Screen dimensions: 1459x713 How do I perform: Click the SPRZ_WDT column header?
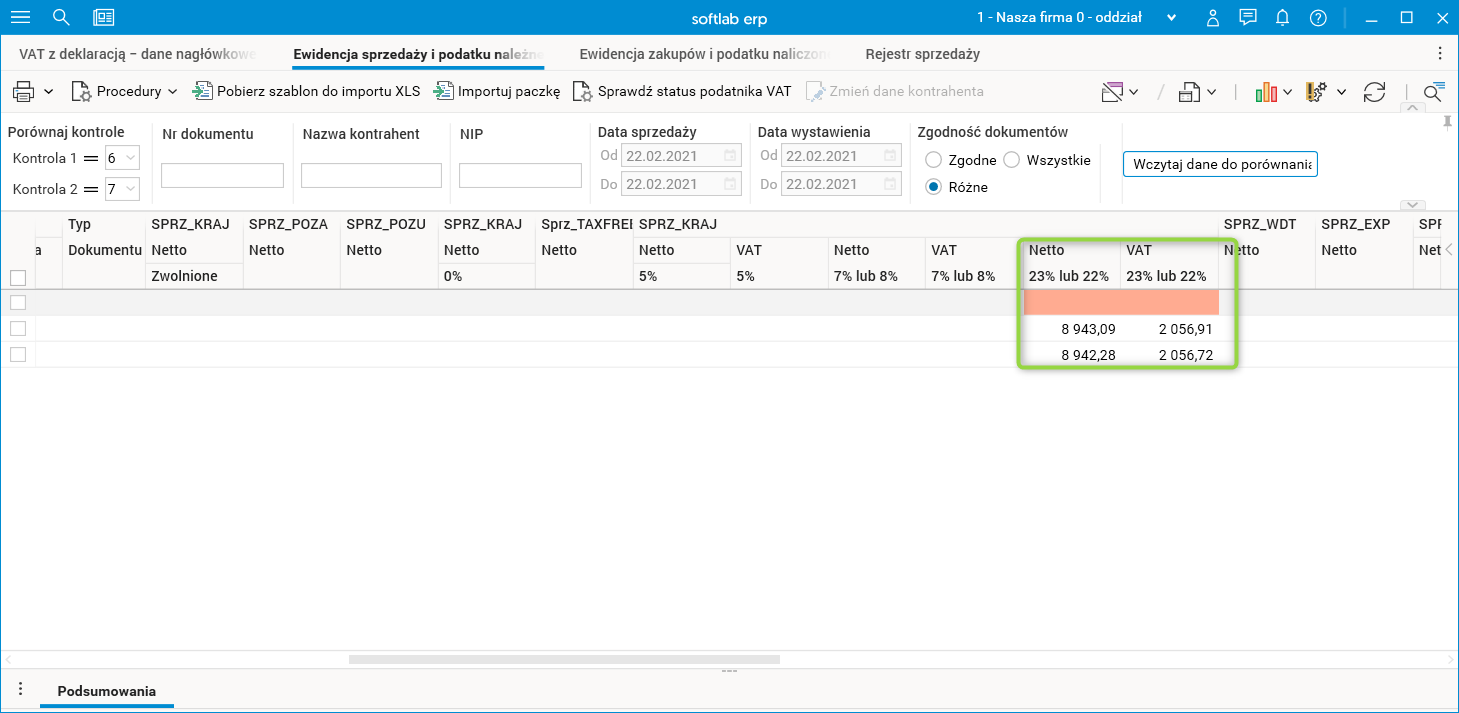pos(1267,224)
